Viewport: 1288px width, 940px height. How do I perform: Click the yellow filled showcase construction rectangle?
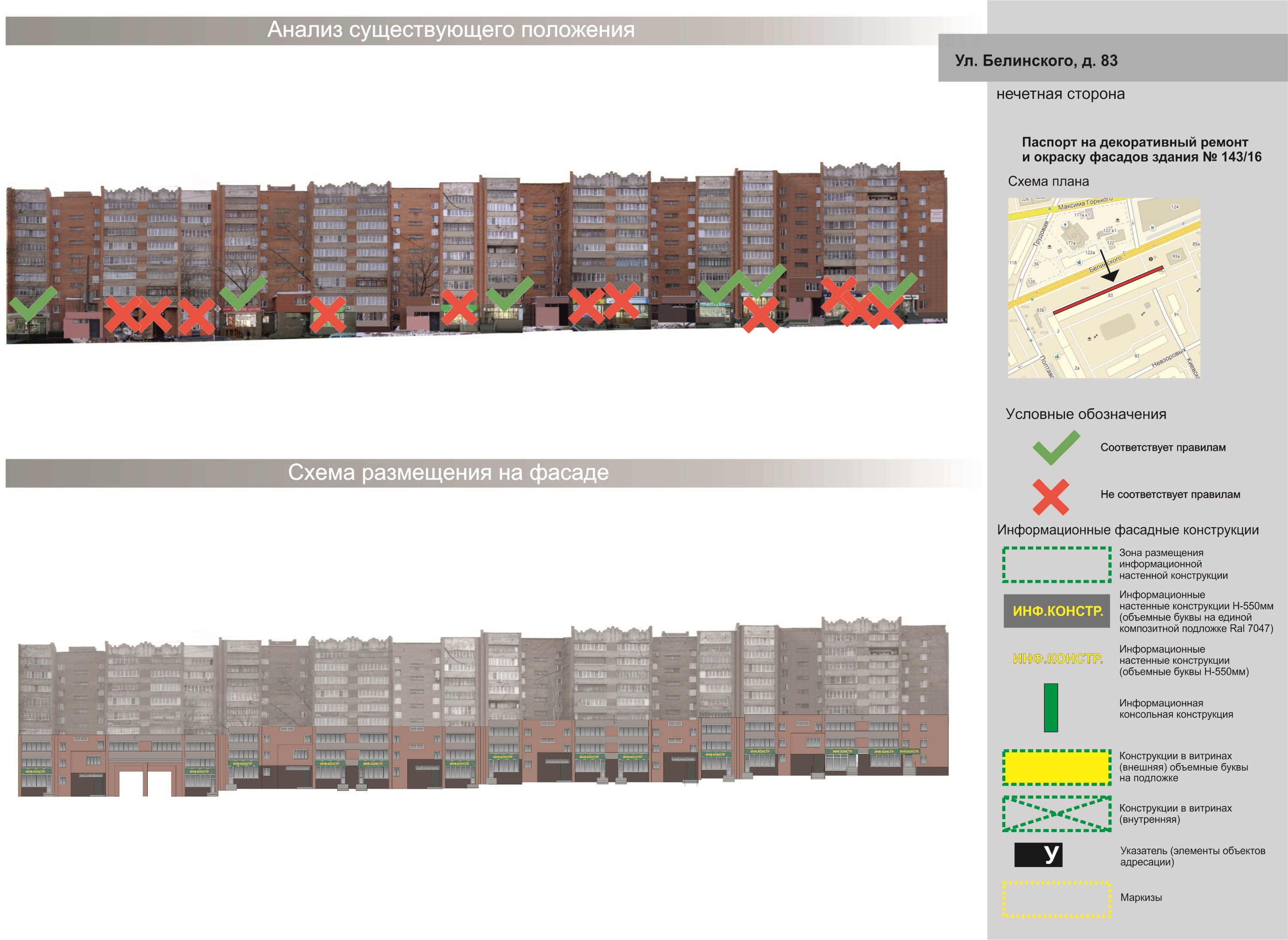click(1056, 768)
